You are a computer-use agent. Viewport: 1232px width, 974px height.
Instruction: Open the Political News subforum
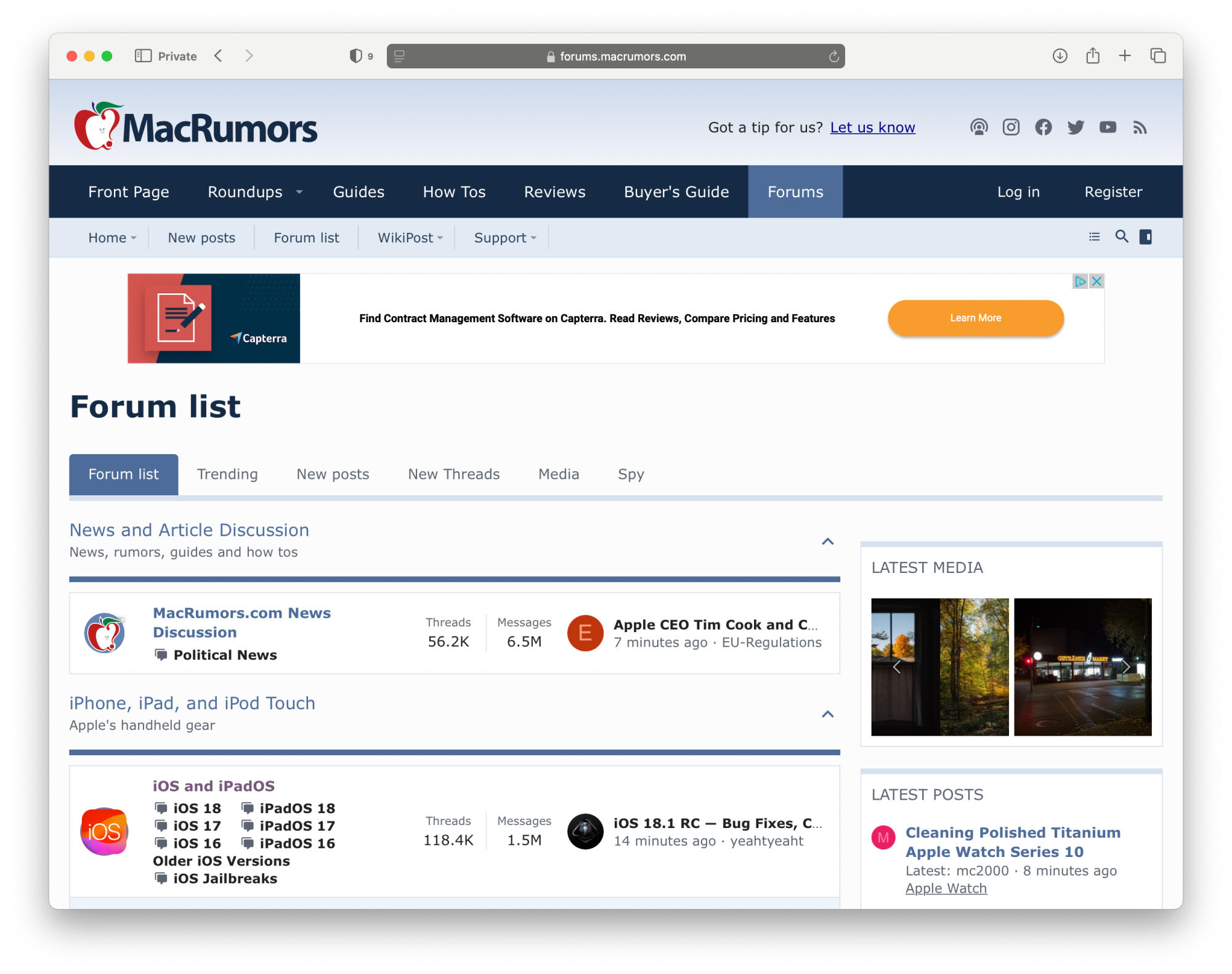coord(225,655)
